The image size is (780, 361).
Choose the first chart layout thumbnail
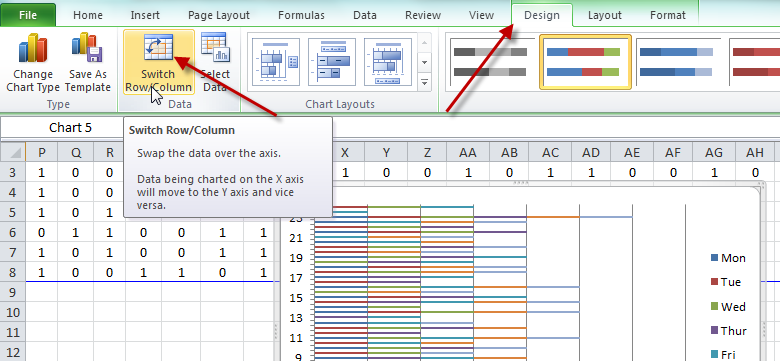click(276, 62)
